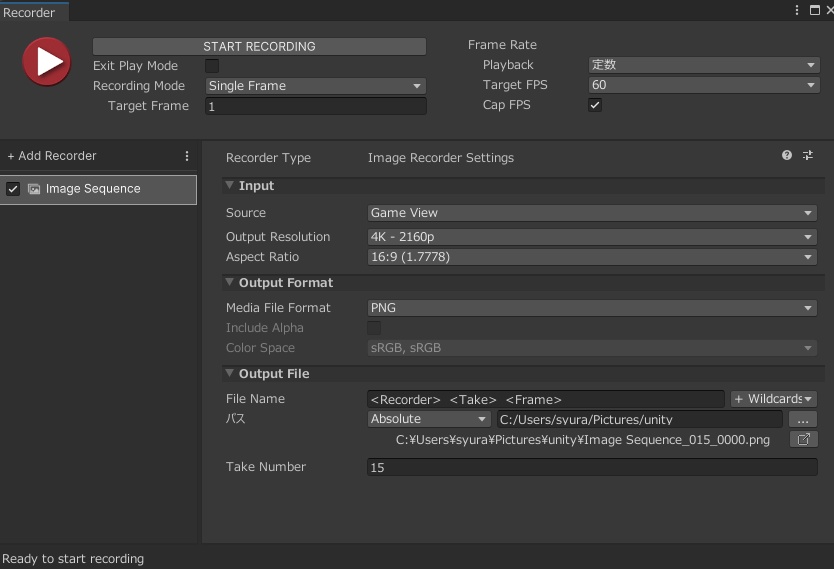Open the recorder presets icon

[x=808, y=156]
